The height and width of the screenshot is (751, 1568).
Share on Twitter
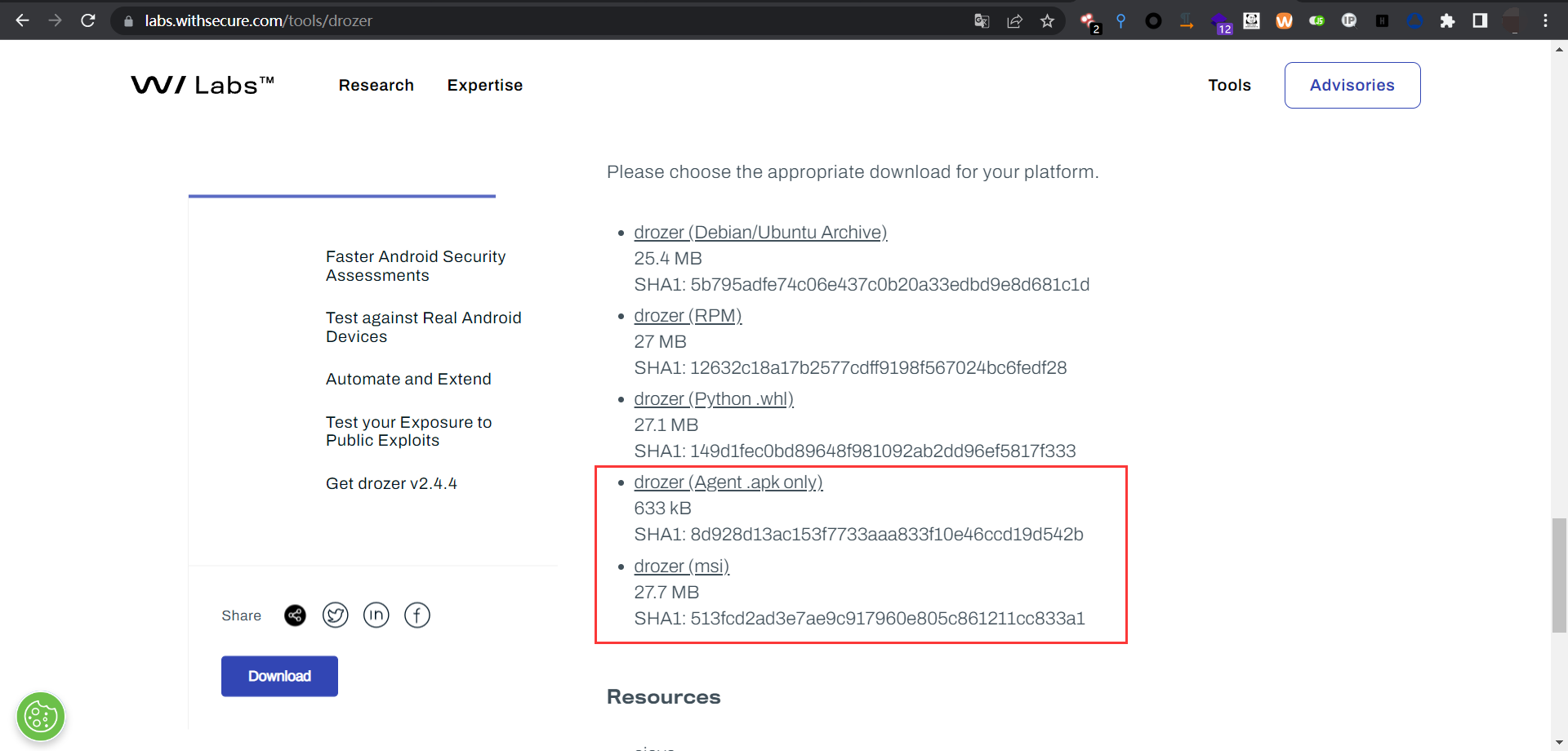[x=335, y=615]
